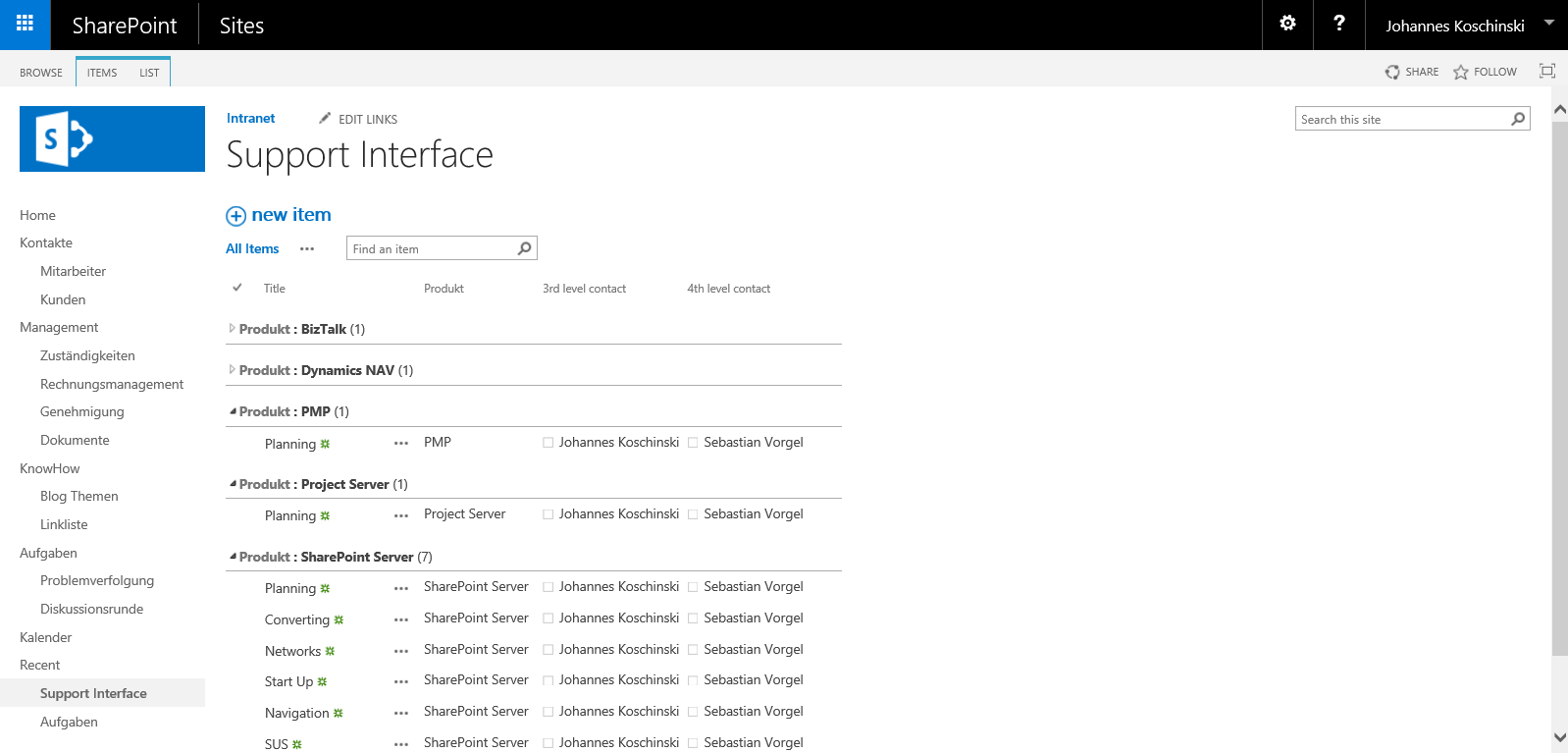Toggle presence box for Vorgel in Networks row
1568x753 pixels.
click(693, 650)
